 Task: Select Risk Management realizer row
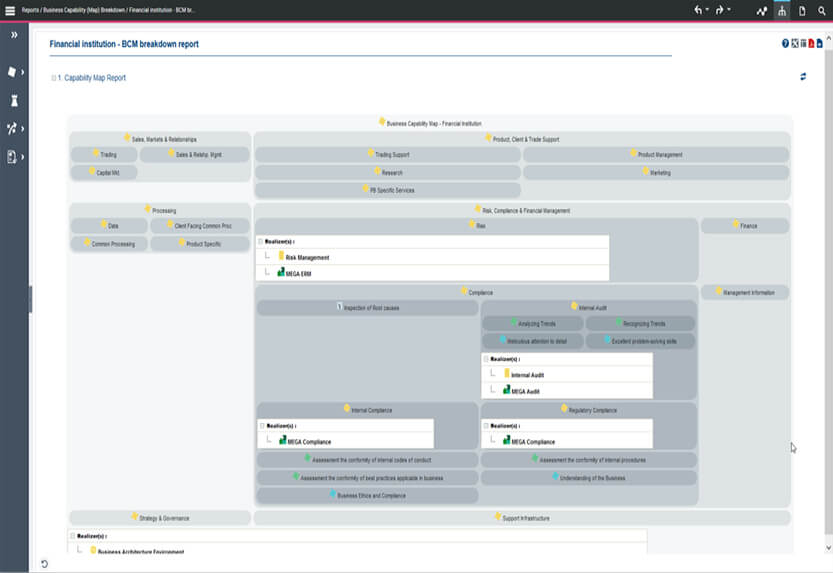coord(432,257)
